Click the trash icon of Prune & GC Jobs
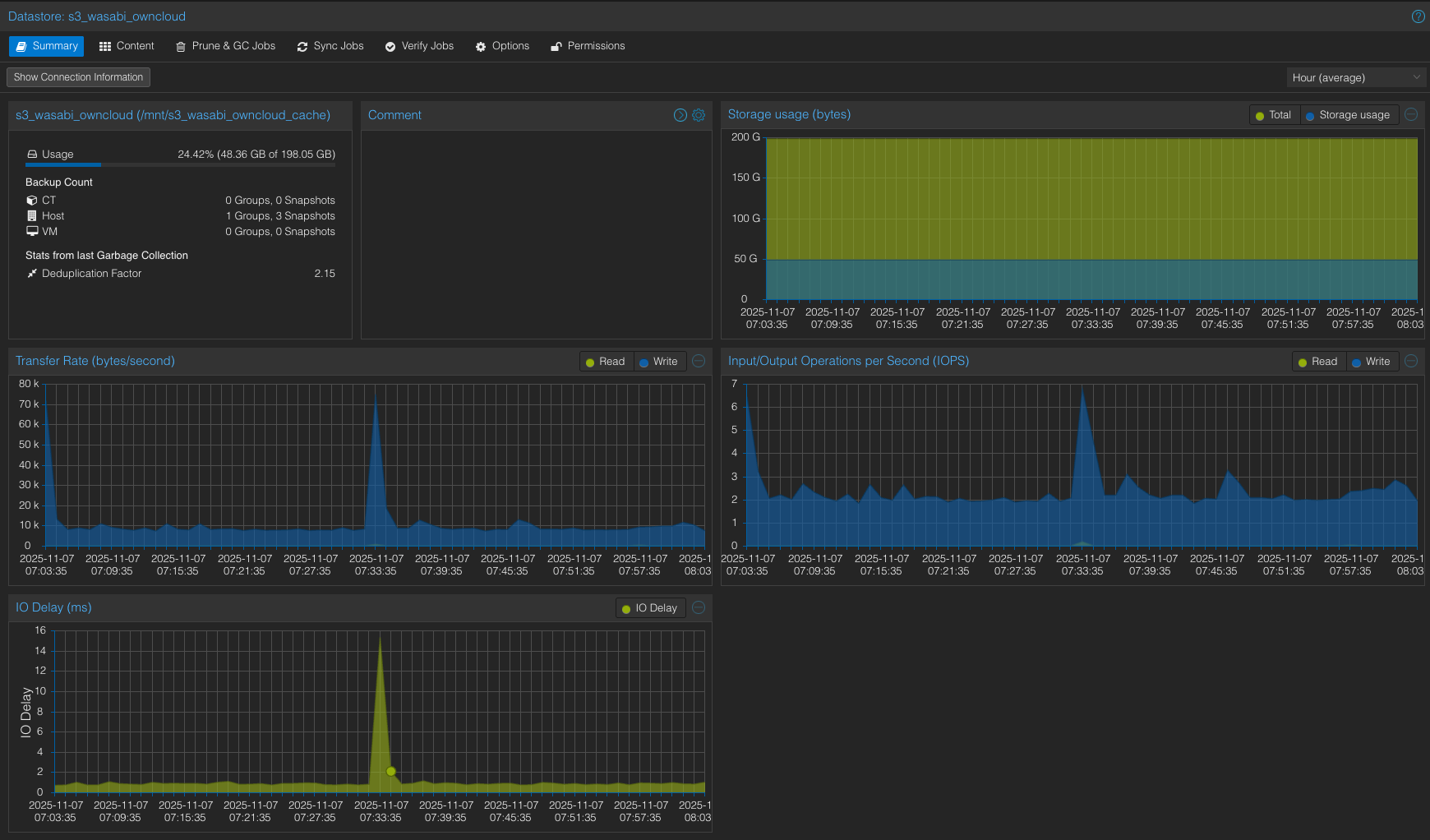 point(181,47)
